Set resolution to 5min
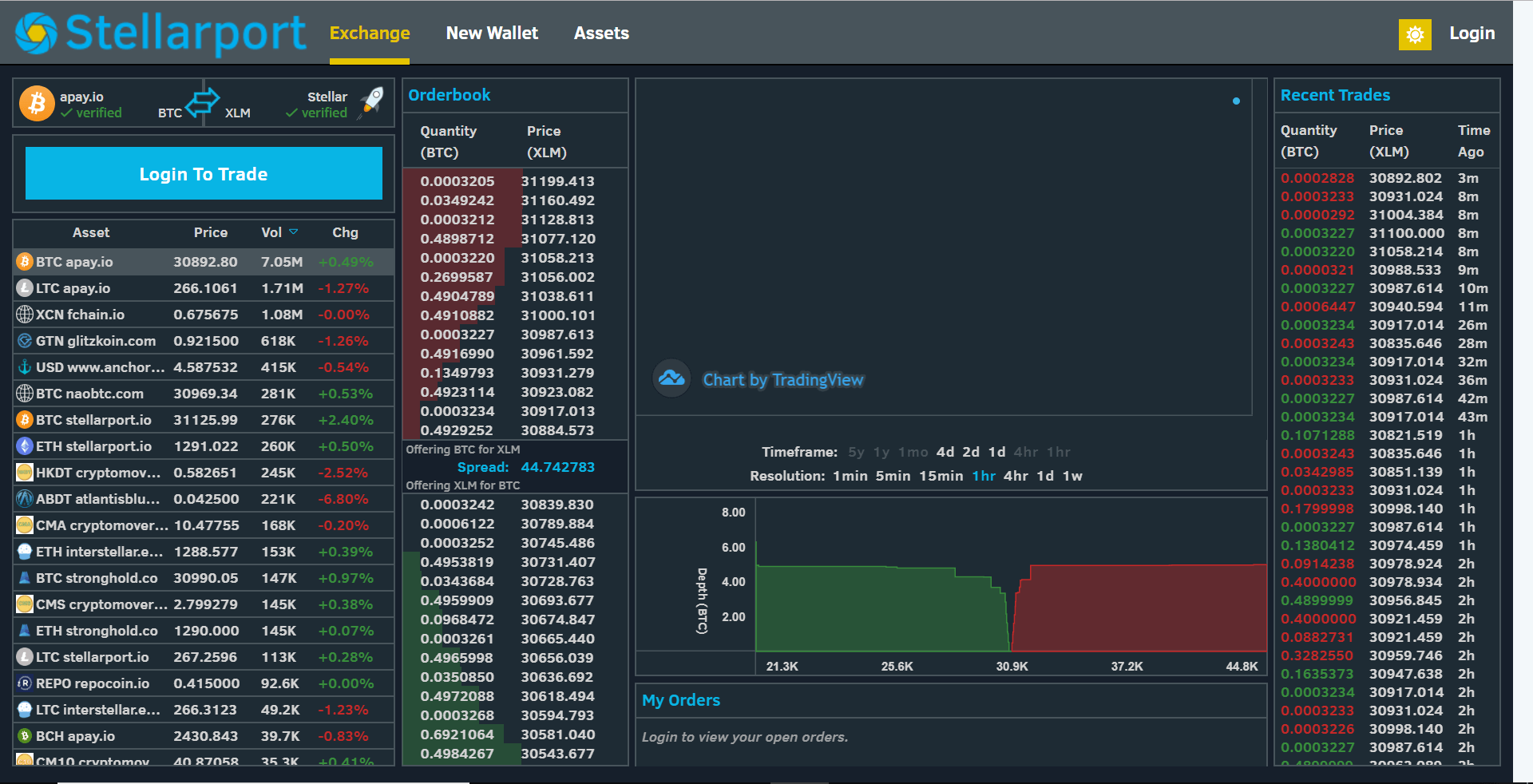The image size is (1533, 784). (893, 476)
